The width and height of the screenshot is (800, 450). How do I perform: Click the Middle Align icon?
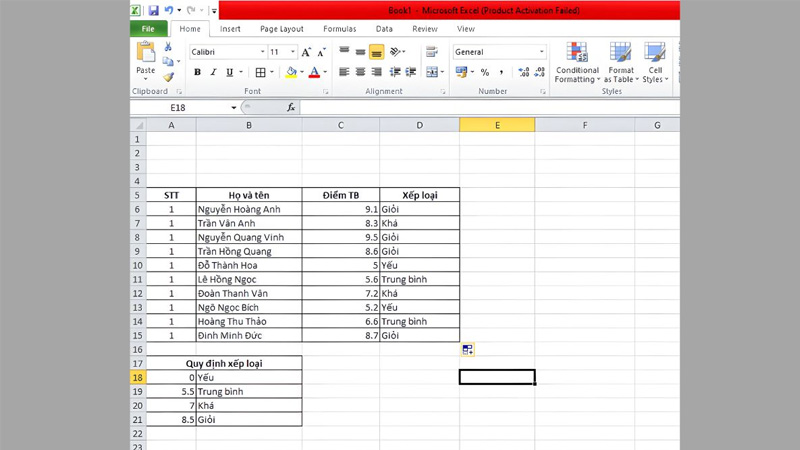(360, 52)
